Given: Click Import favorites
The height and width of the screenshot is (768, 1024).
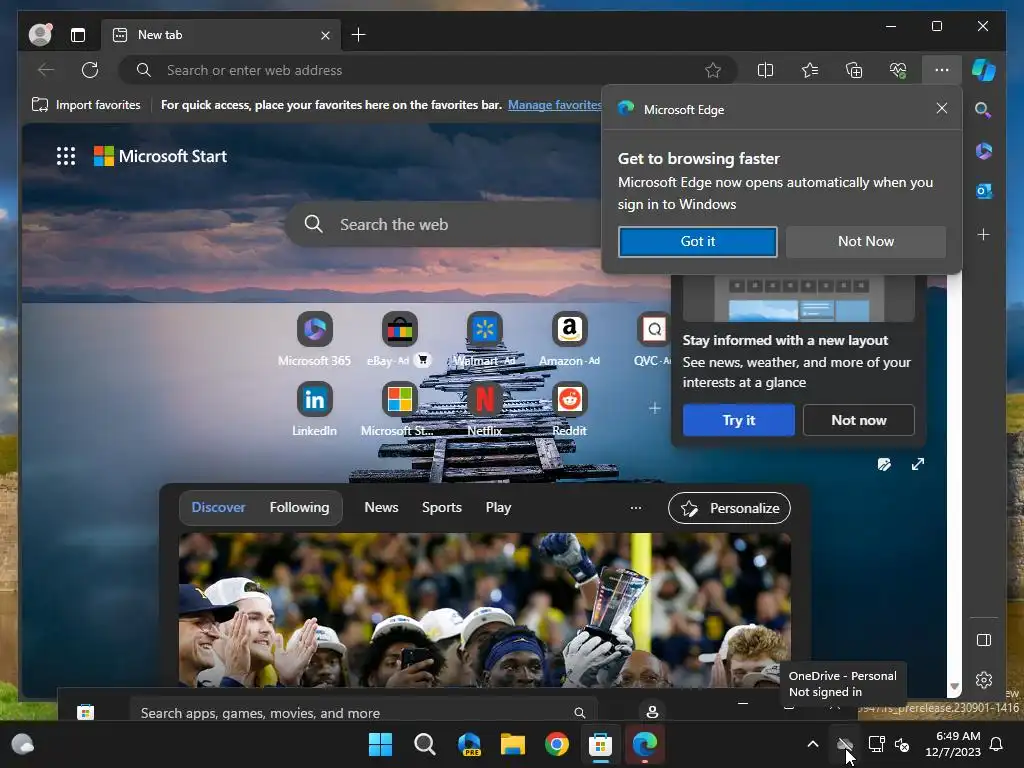Looking at the screenshot, I should coord(86,104).
